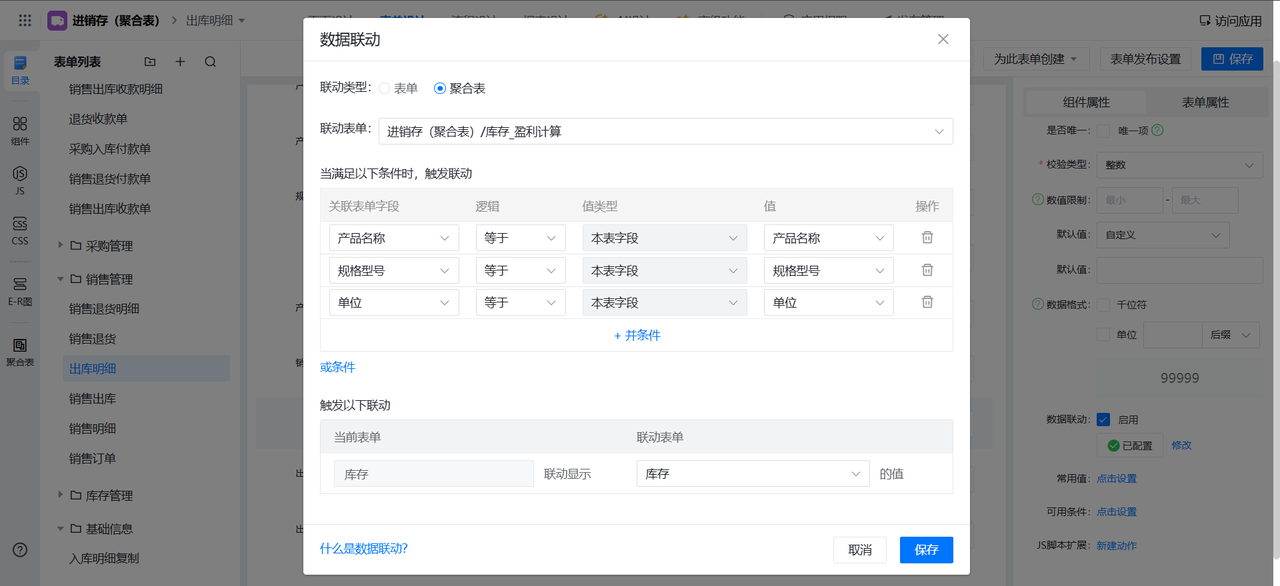
Task: Select the 表单 linkage type radio
Action: tap(385, 88)
